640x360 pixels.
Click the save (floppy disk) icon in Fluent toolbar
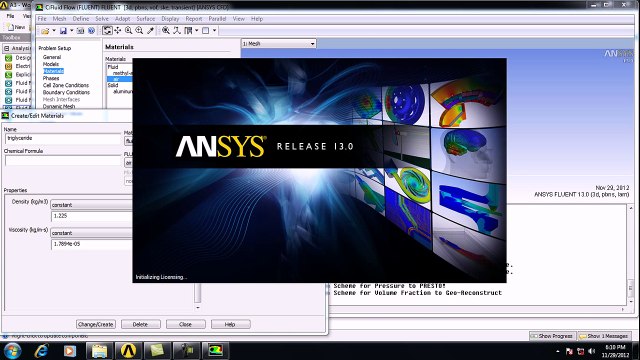tap(63, 31)
